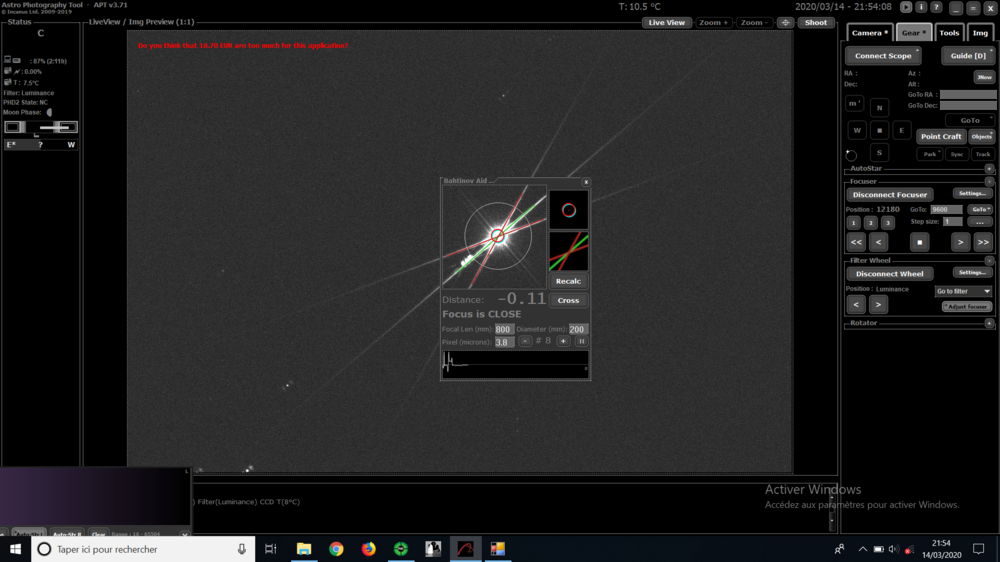
Task: Open the Gear tab
Action: (913, 33)
